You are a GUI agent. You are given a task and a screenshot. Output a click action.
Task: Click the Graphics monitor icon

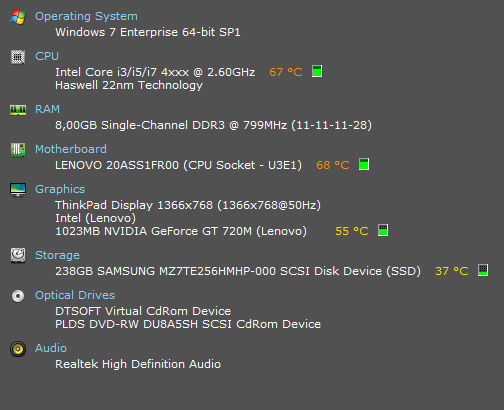[x=18, y=190]
